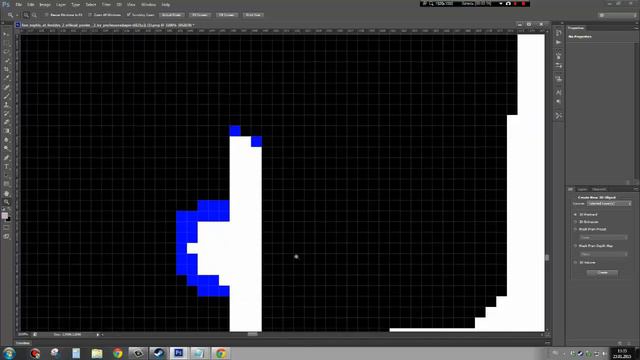Select the Rectangular Marquee tool
Screen dimensions: 640x360
point(6,43)
